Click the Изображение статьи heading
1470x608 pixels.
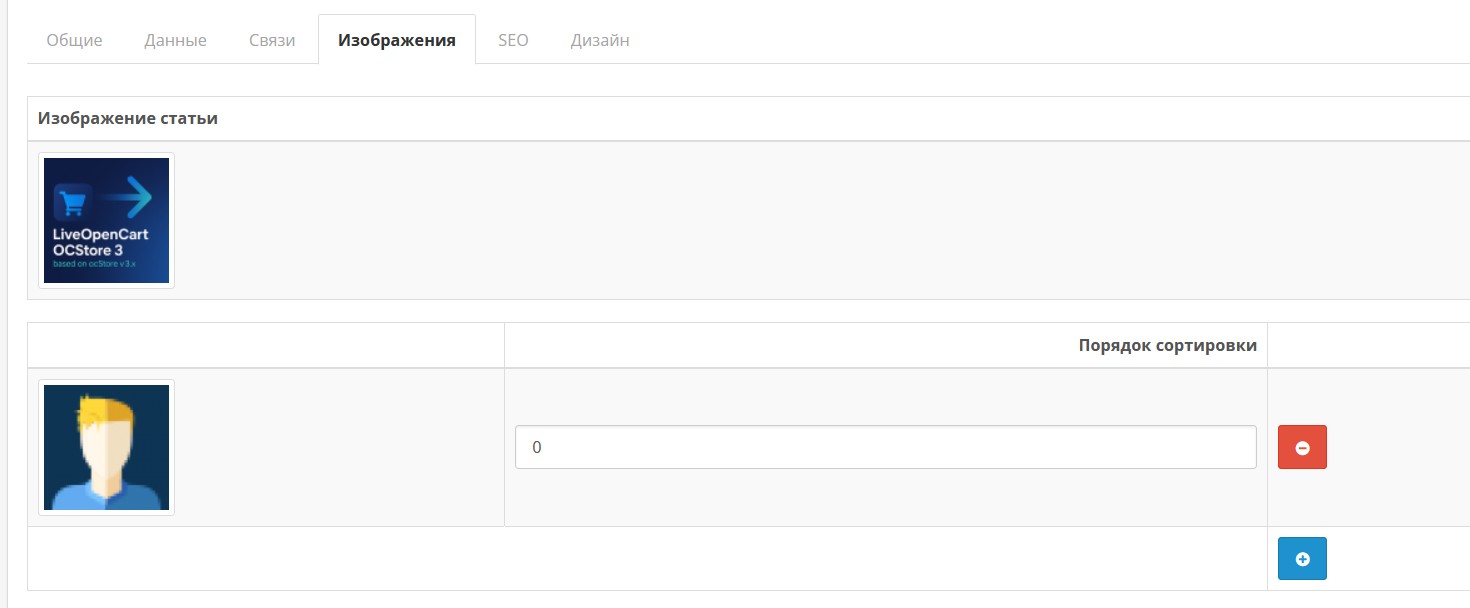coord(128,118)
